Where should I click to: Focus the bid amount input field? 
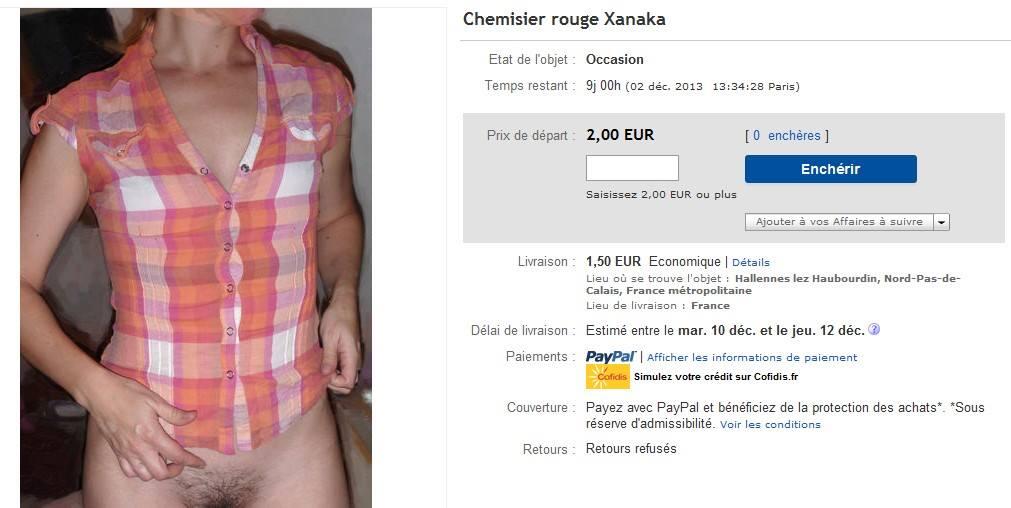[x=632, y=168]
